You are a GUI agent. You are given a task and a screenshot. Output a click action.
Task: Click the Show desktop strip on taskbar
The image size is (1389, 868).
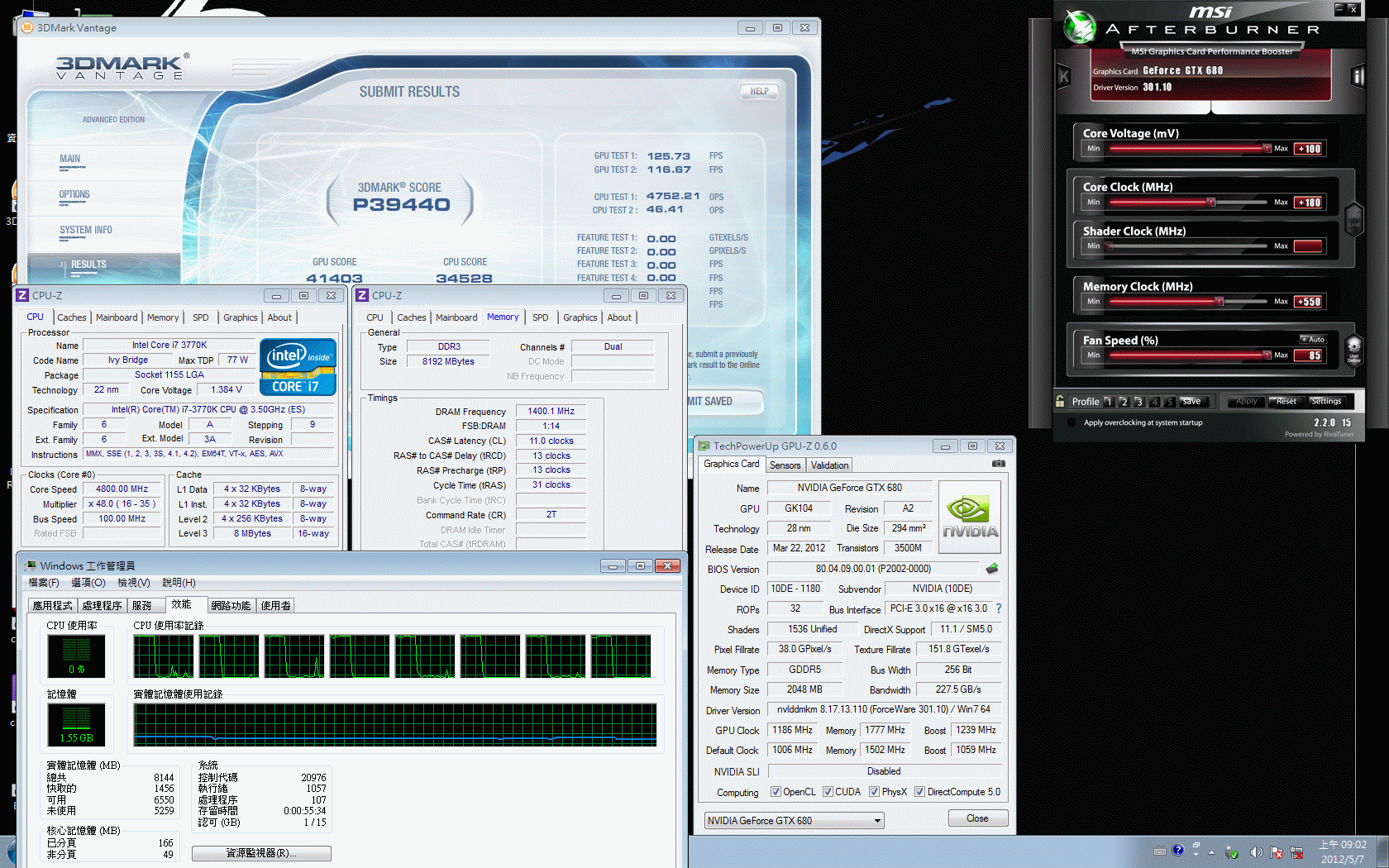coord(1383,851)
